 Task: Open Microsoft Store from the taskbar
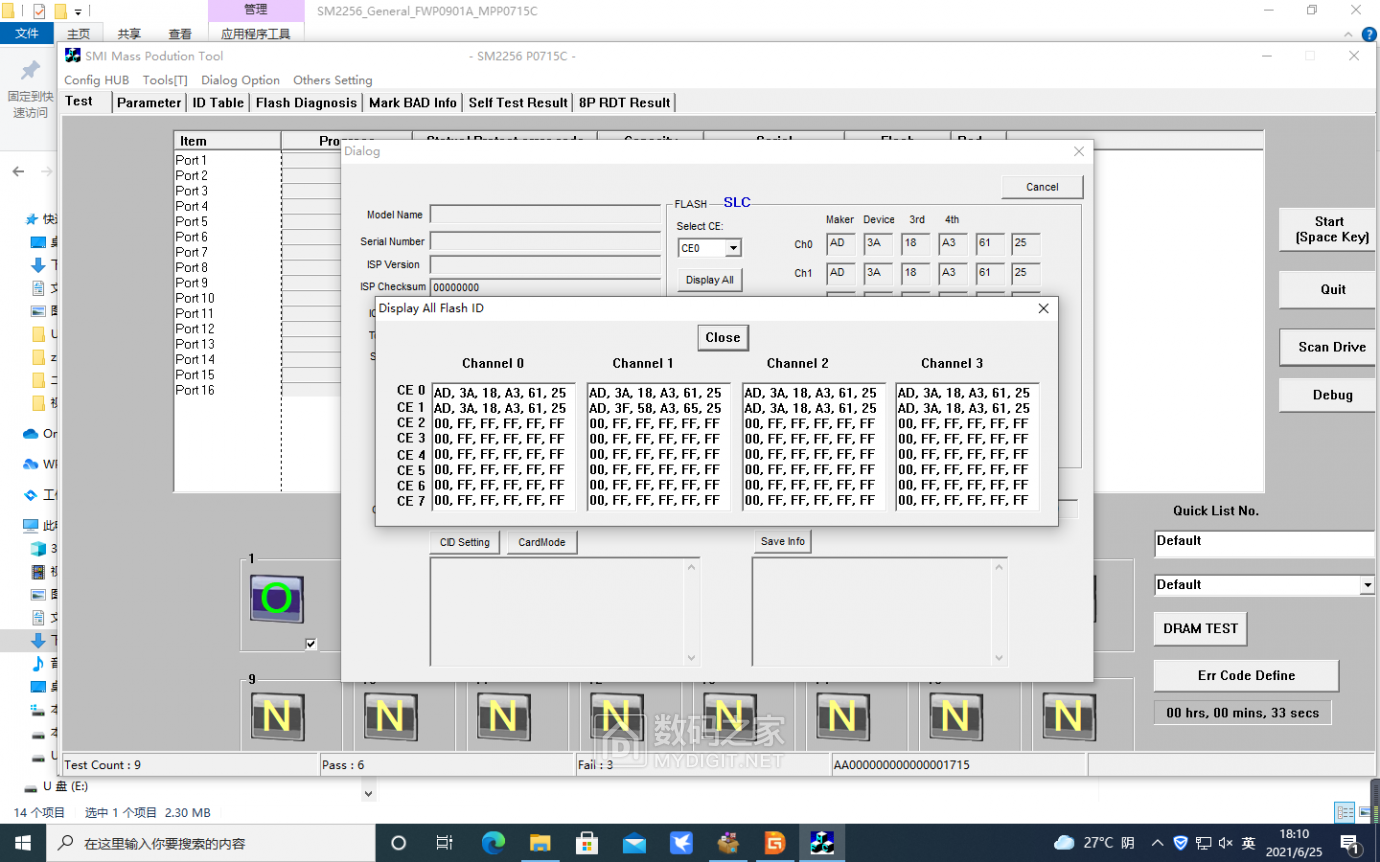tap(587, 842)
